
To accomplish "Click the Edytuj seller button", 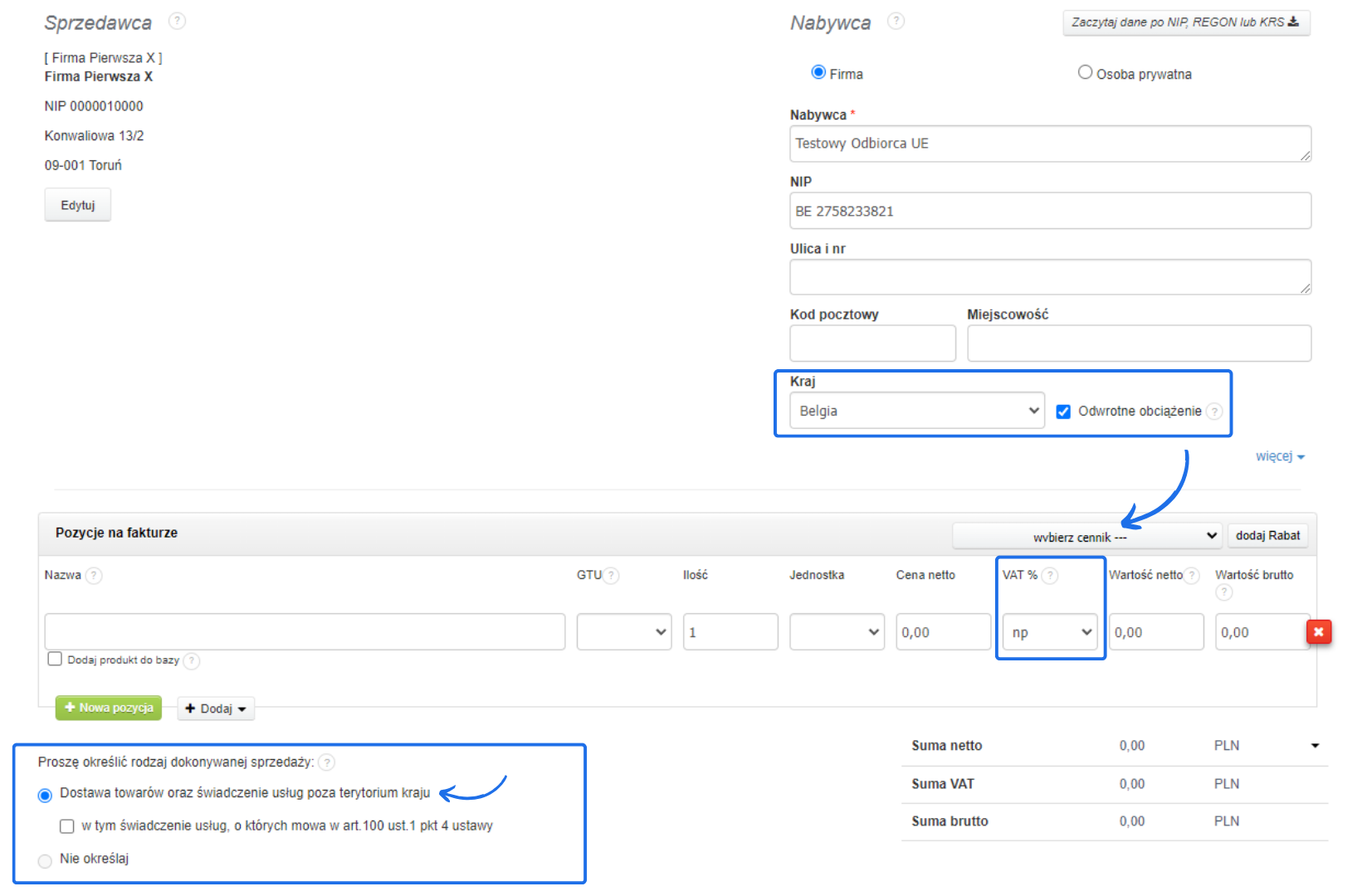I will pyautogui.click(x=77, y=205).
